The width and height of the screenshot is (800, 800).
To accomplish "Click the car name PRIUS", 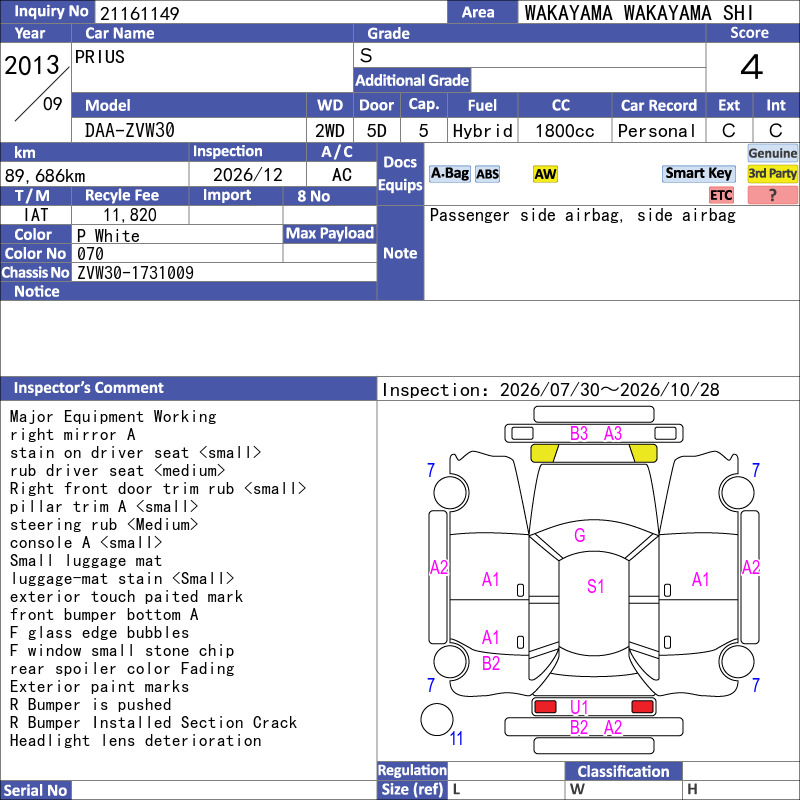I will 99,57.
